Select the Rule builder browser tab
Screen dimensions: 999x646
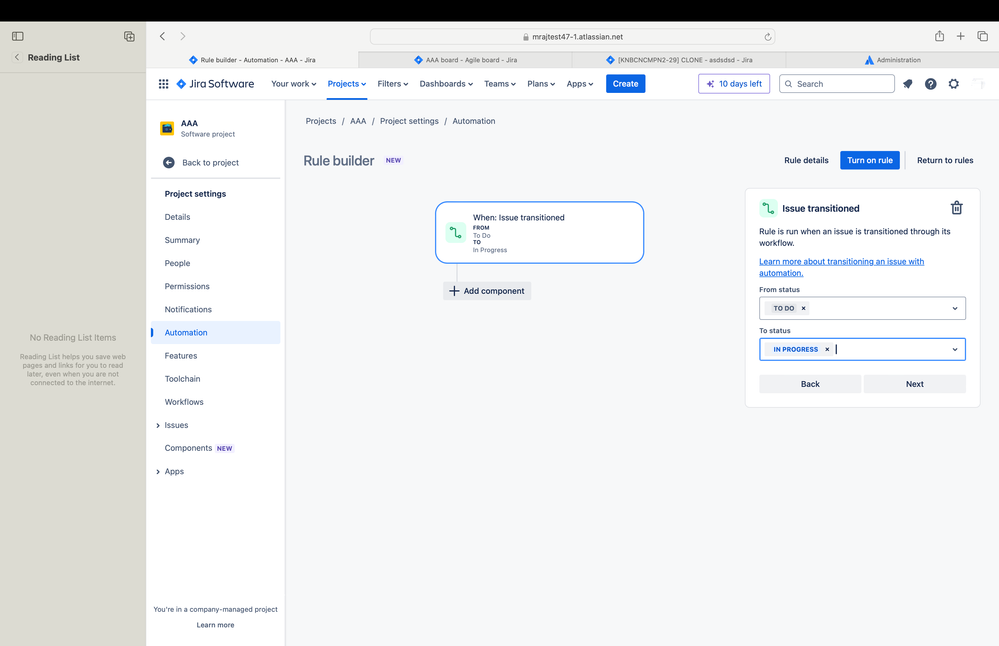(252, 60)
